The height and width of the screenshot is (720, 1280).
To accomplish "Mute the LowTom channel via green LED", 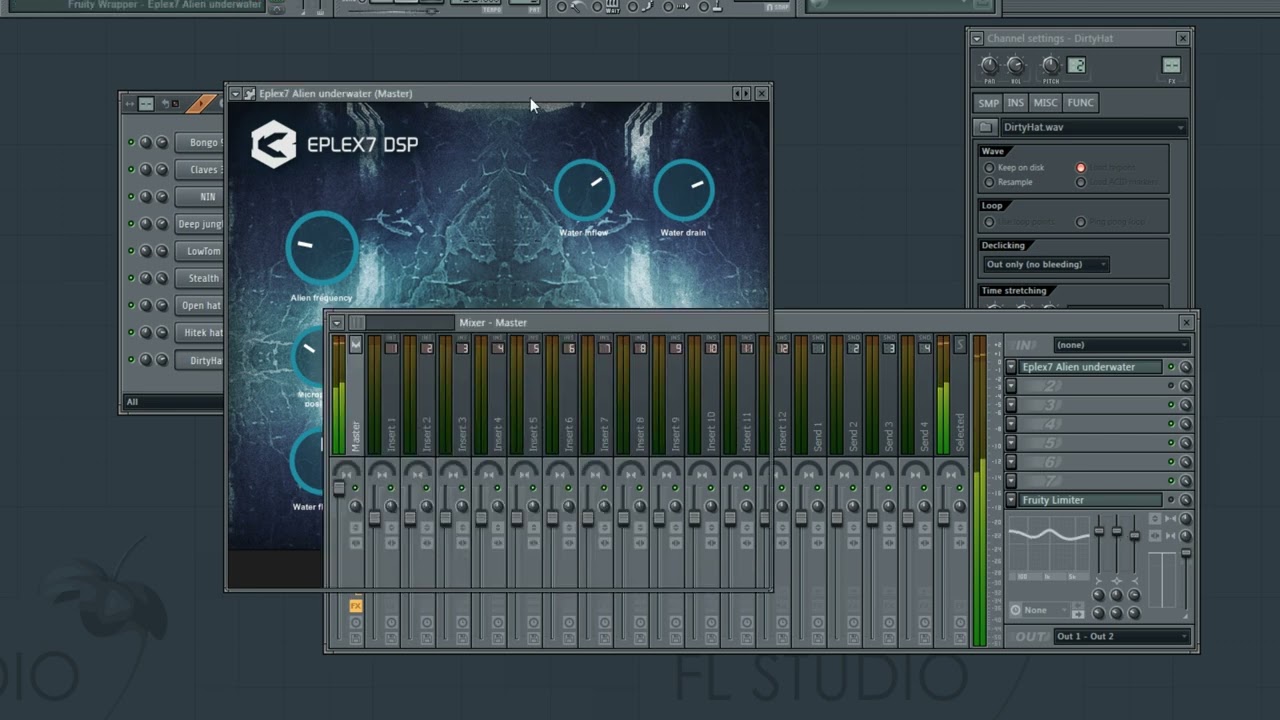I will coord(131,251).
